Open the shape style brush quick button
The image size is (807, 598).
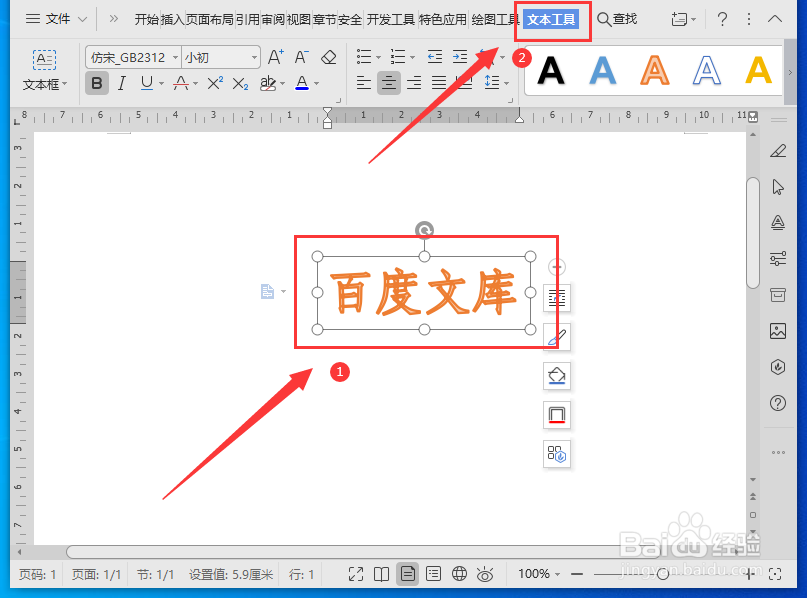557,337
